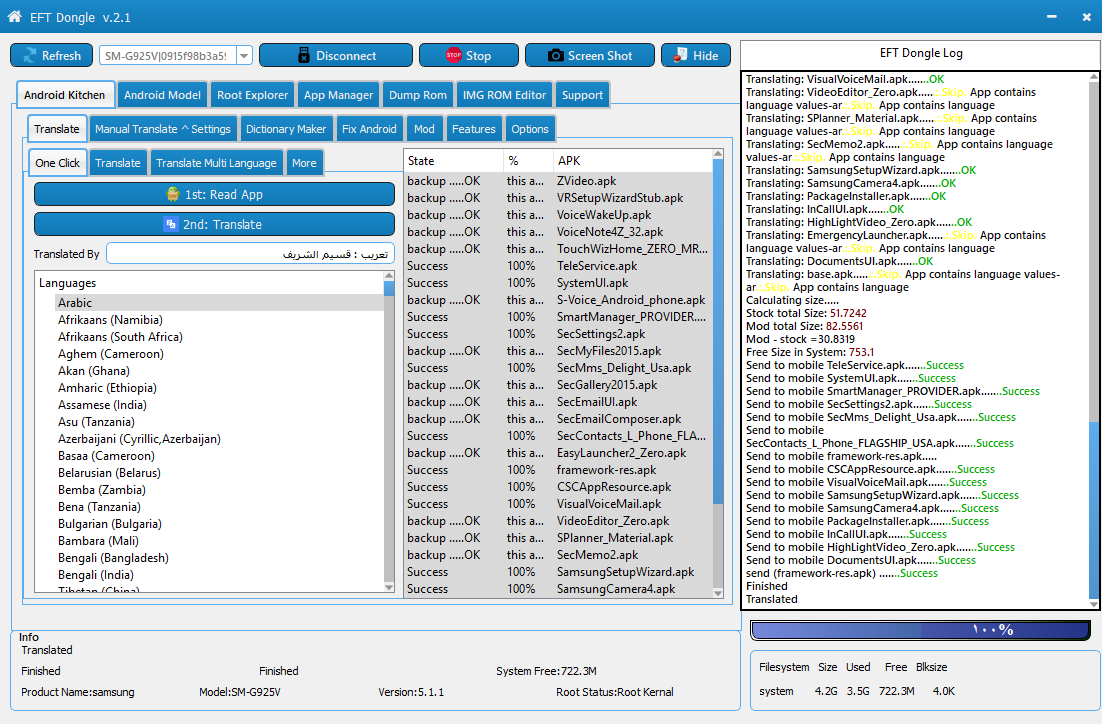Select the framework-res.apk row
1102x724 pixels.
(x=558, y=470)
